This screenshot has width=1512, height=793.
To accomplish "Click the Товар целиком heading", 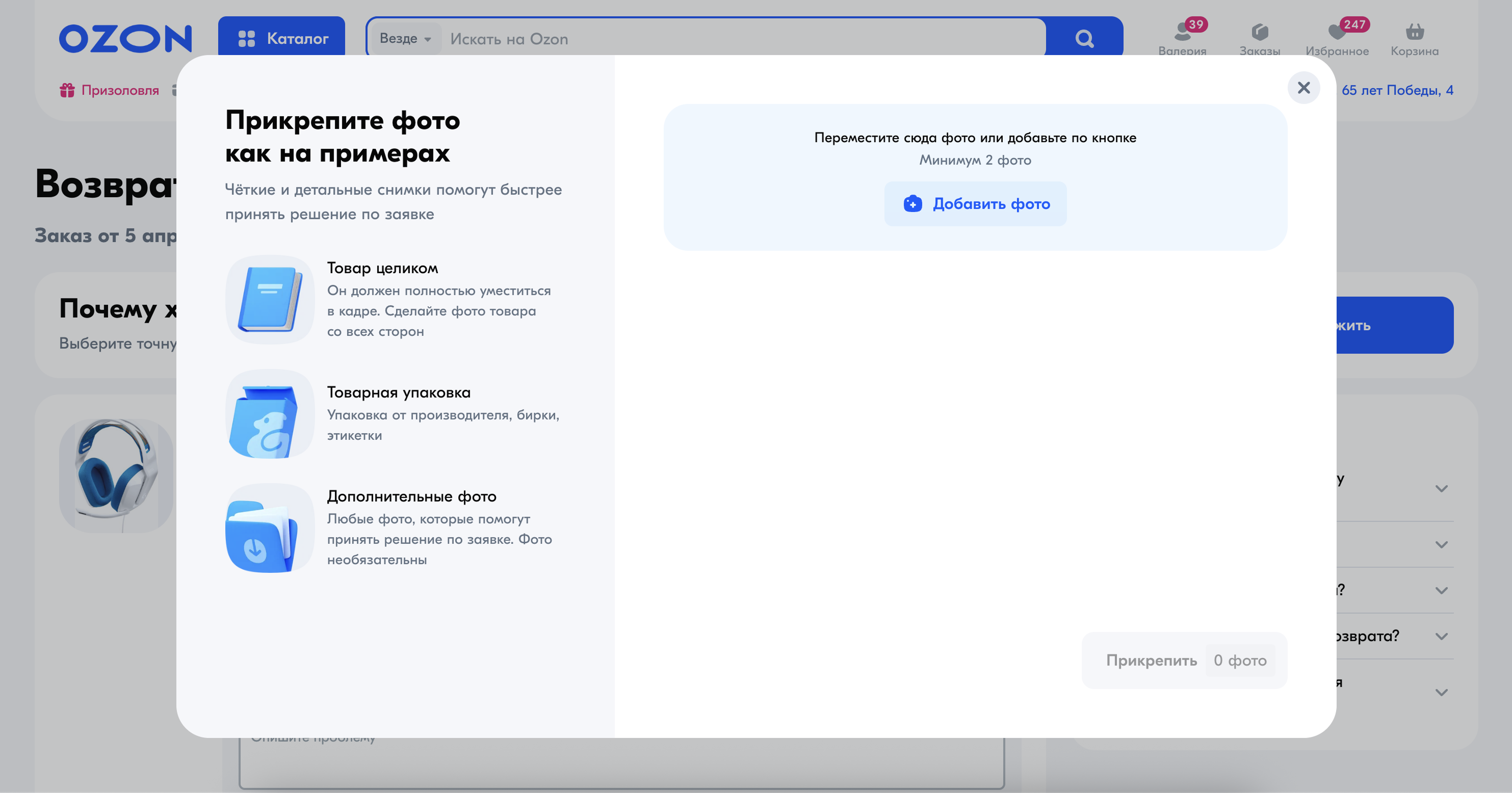I will (x=383, y=268).
